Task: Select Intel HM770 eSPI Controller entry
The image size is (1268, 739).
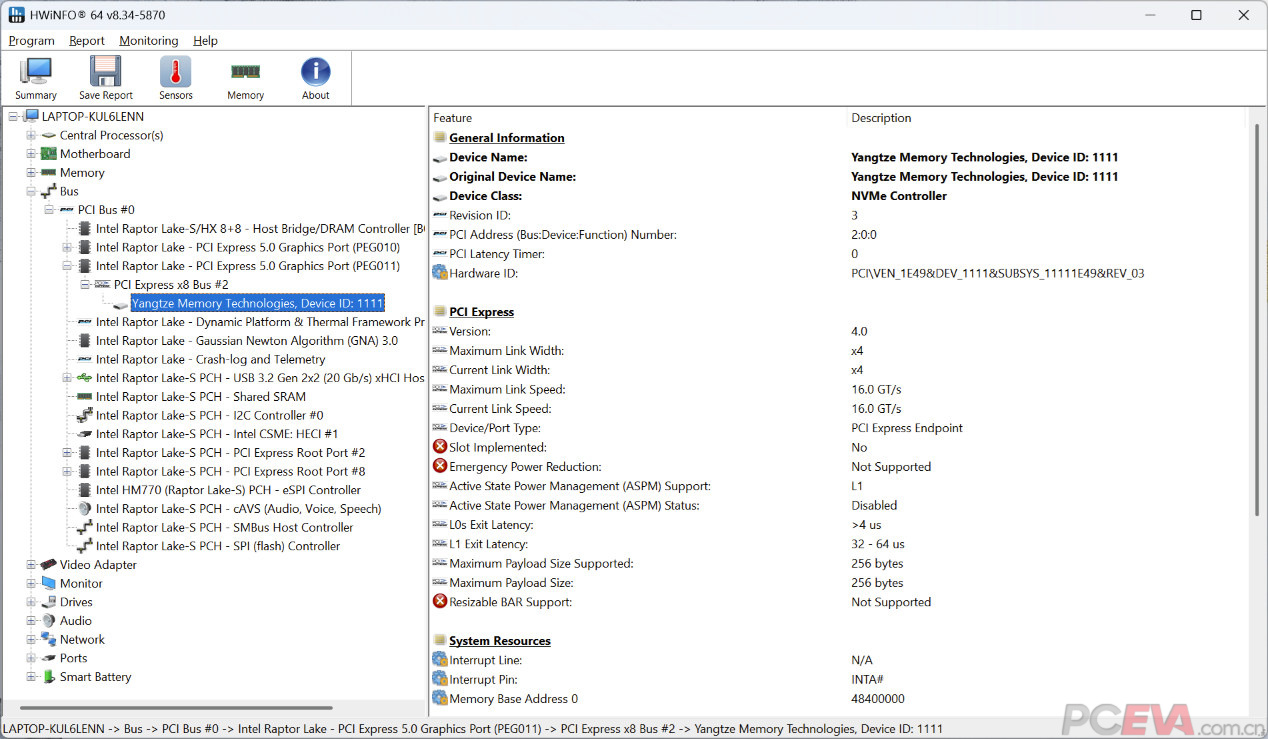Action: point(228,490)
